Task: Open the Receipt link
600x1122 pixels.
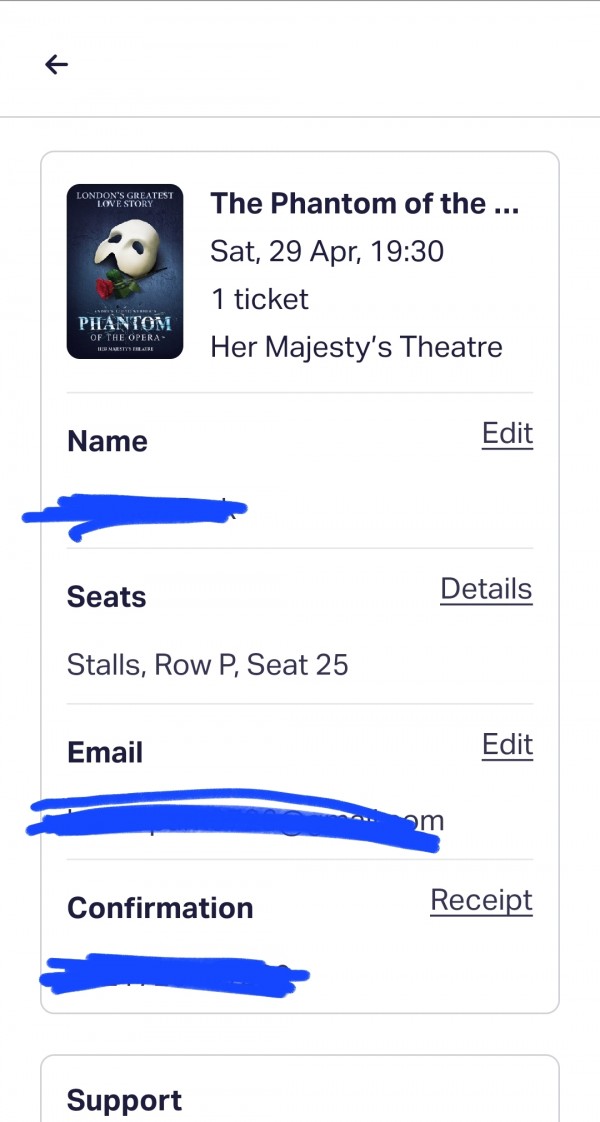Action: pyautogui.click(x=481, y=902)
